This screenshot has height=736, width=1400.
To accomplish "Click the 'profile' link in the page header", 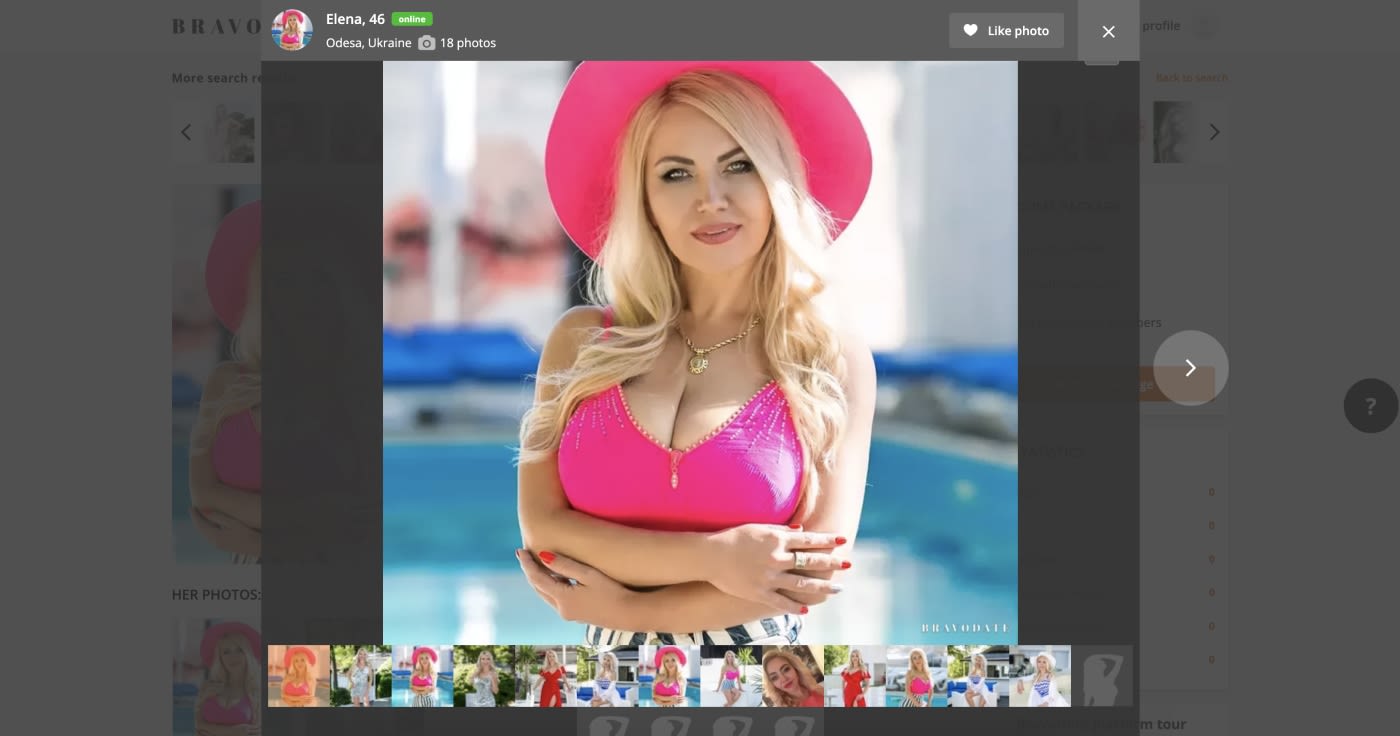I will point(1161,26).
